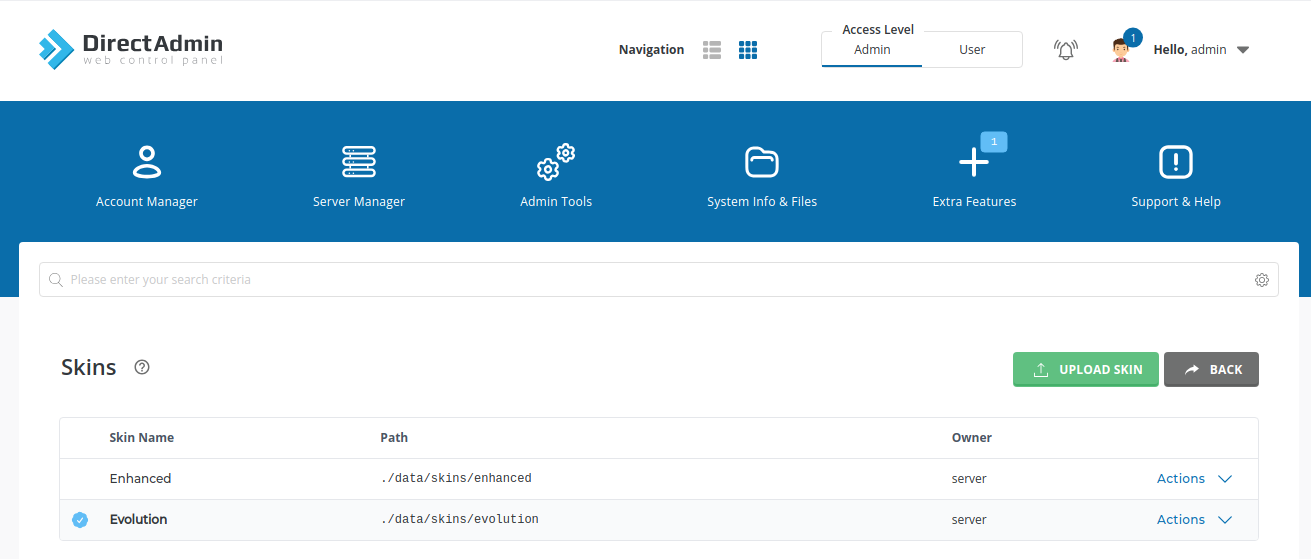Image resolution: width=1311 pixels, height=559 pixels.
Task: Open Admin Tools gear icon
Action: (x=556, y=162)
